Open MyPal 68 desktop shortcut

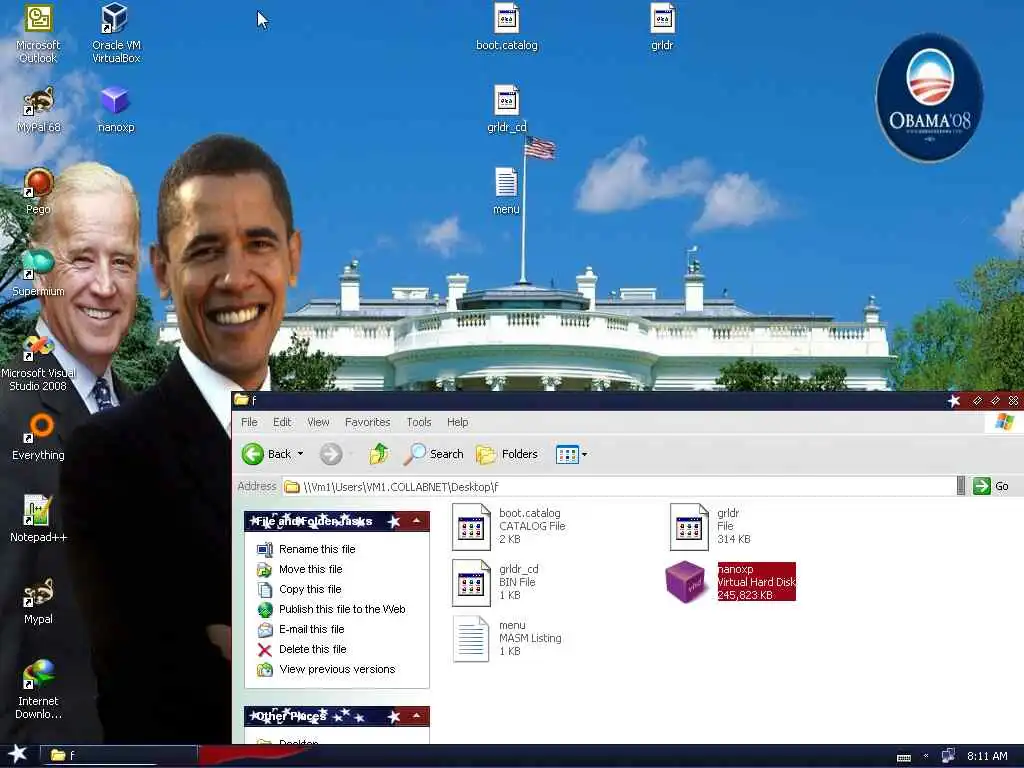pos(38,110)
